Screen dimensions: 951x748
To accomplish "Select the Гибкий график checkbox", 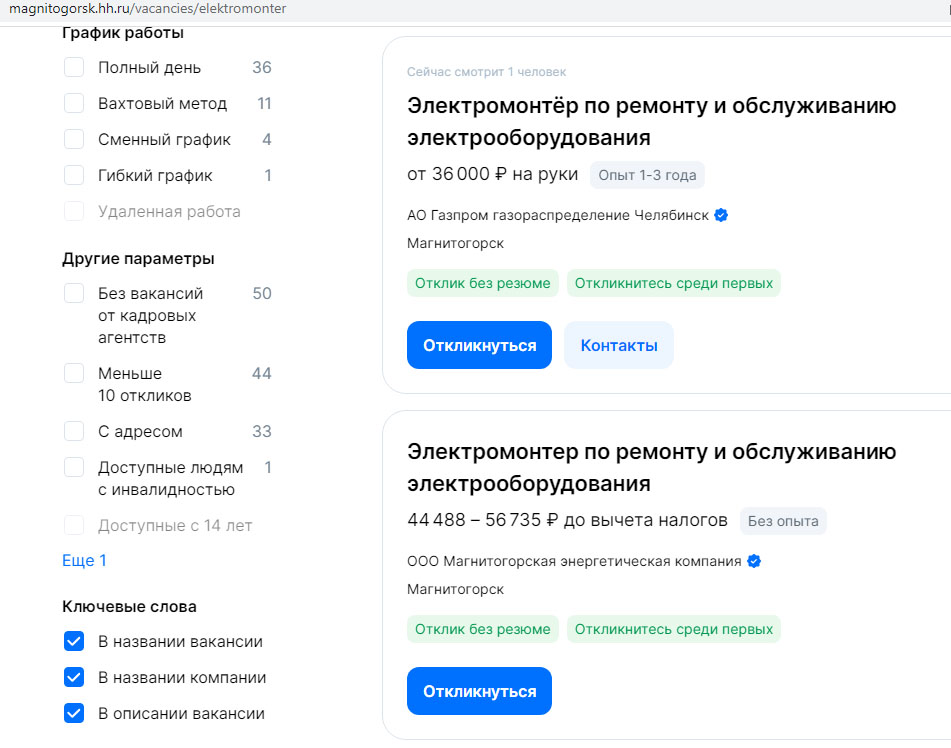I will pyautogui.click(x=74, y=176).
